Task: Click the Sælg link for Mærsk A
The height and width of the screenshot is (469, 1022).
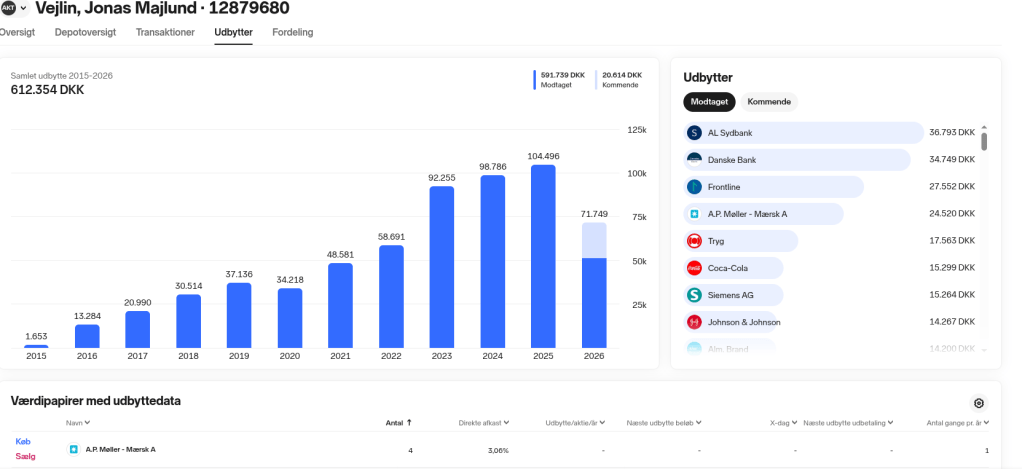Action: point(25,456)
